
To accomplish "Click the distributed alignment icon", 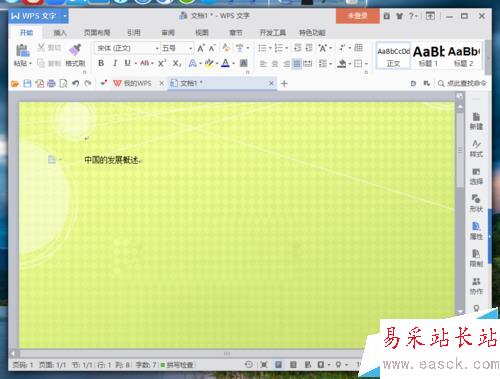I will pos(308,63).
